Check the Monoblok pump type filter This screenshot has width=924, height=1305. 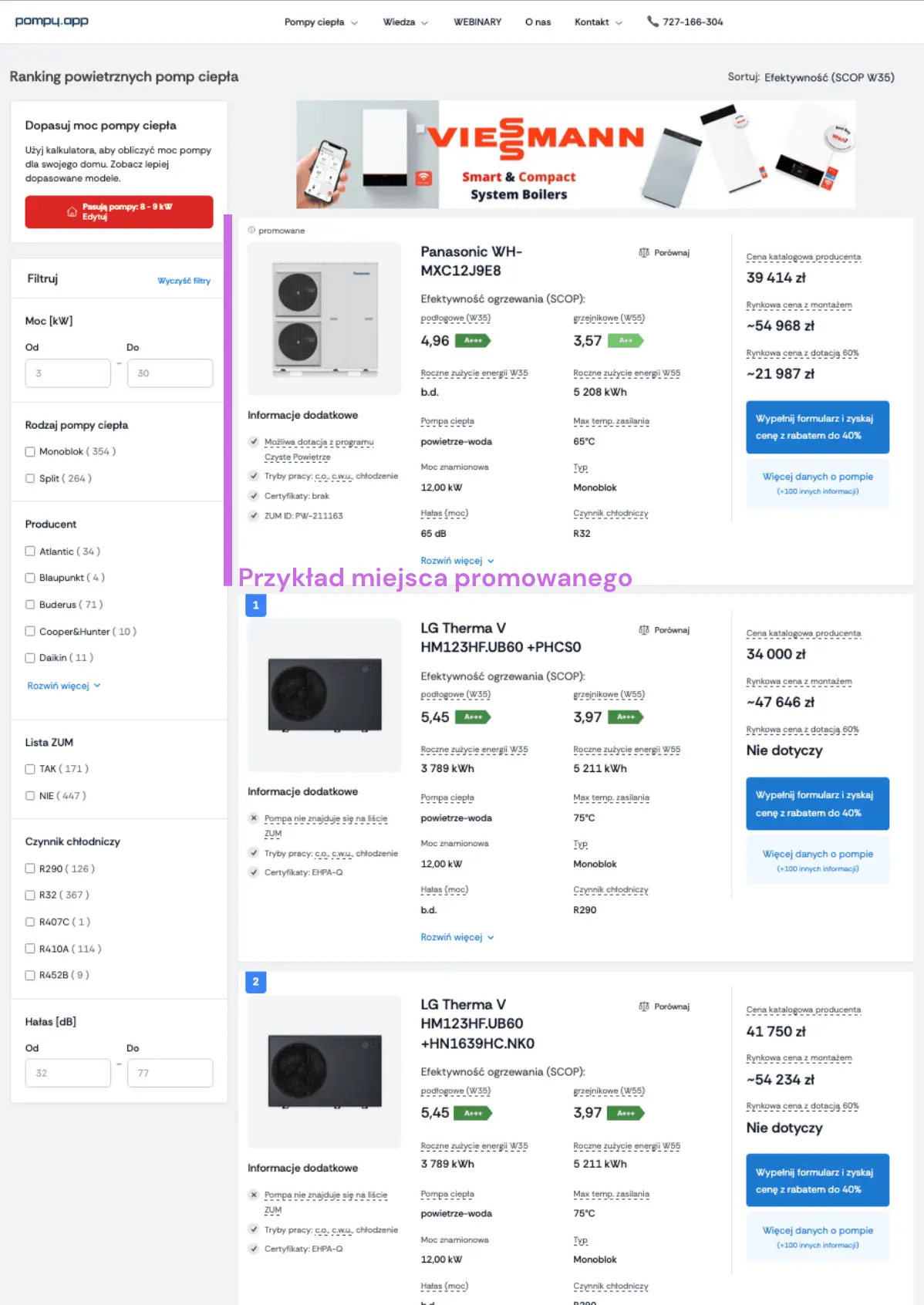pos(30,452)
